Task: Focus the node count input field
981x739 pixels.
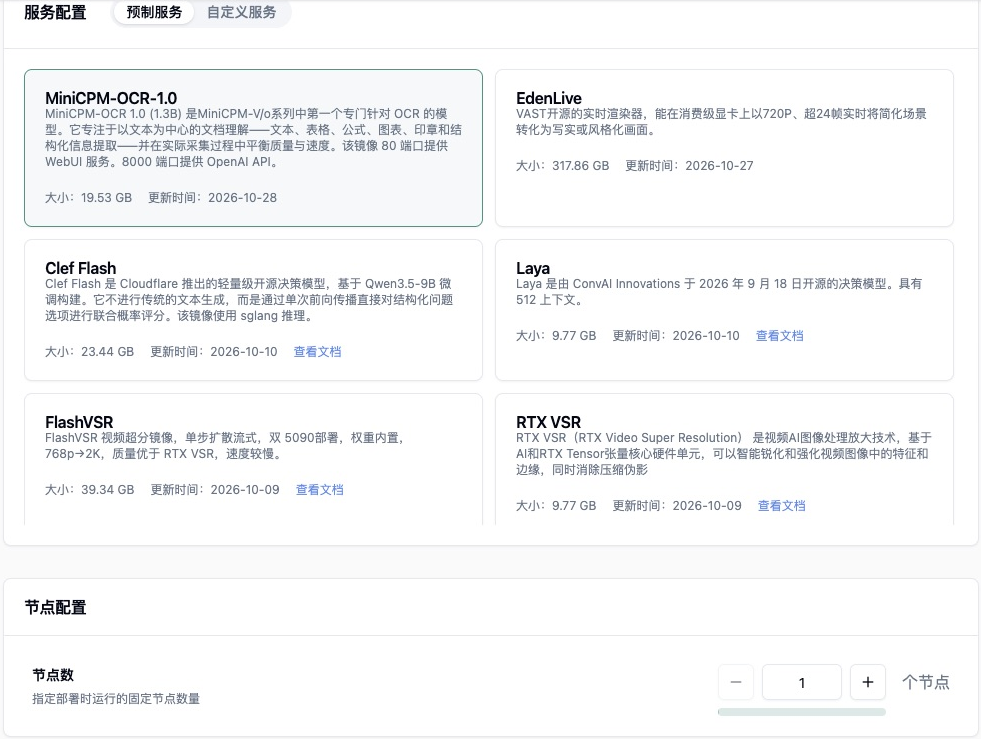Action: coord(801,682)
